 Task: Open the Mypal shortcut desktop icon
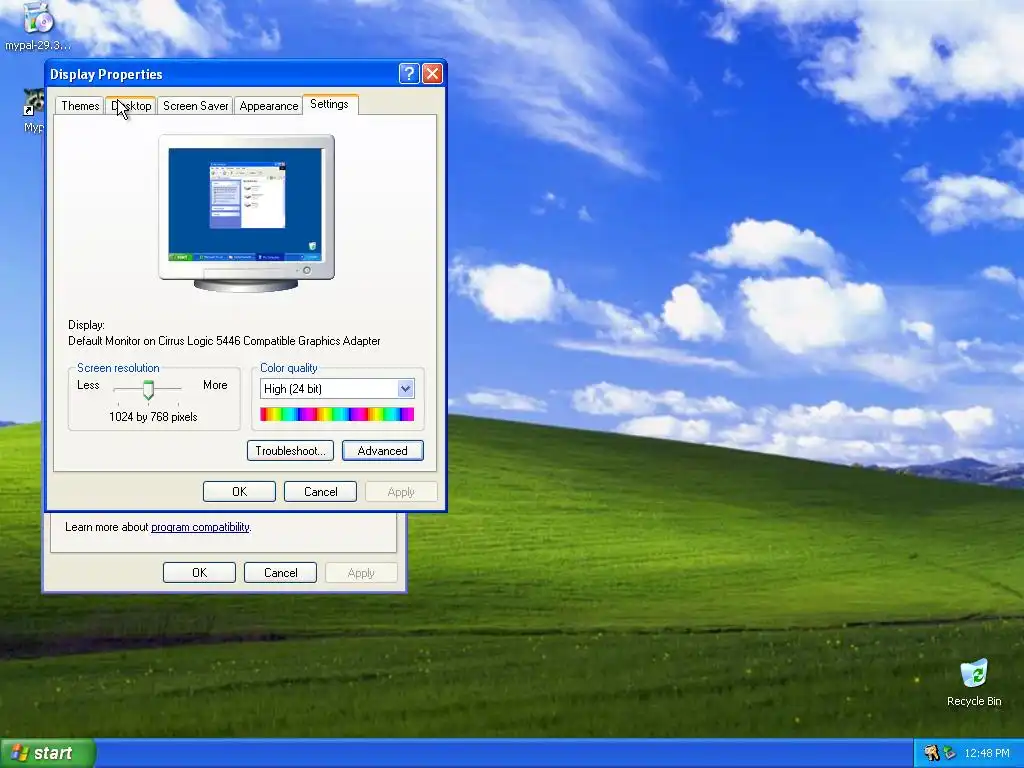pos(34,111)
